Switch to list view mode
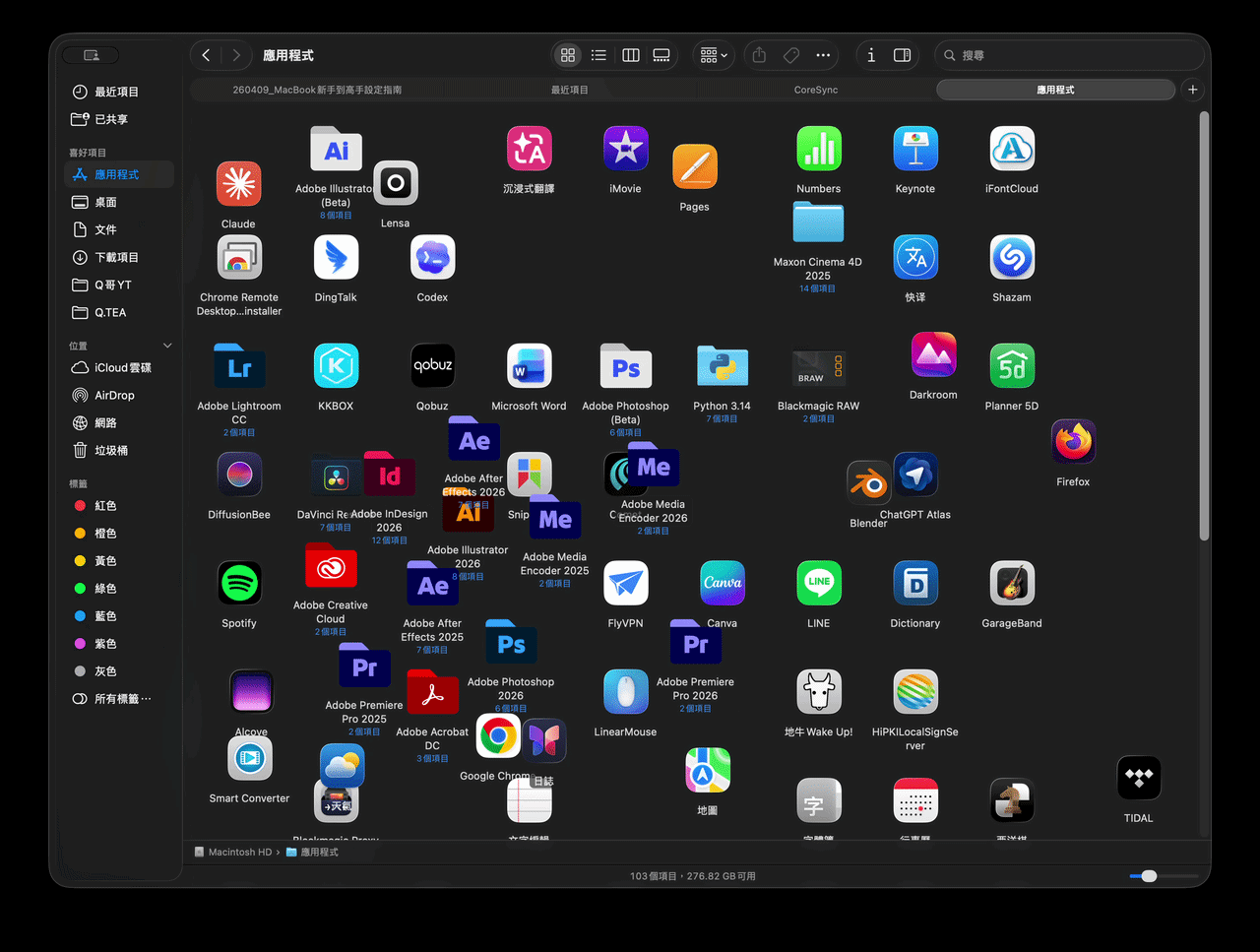 click(598, 55)
